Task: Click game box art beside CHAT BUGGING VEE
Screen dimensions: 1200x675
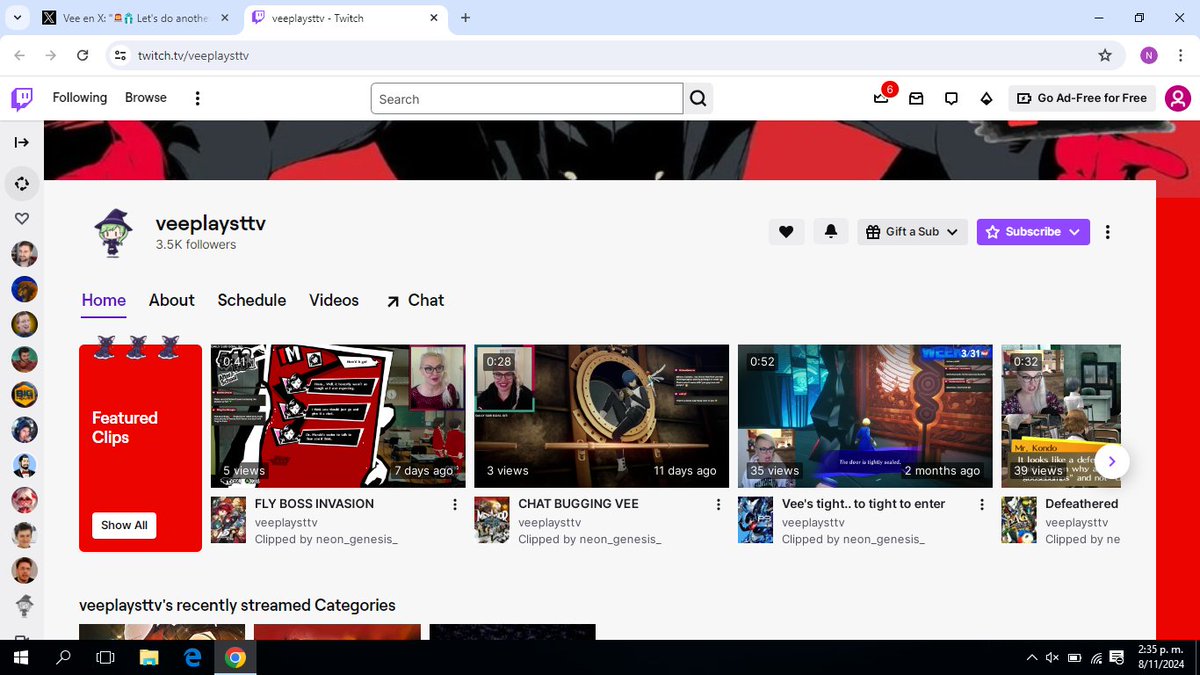Action: 492,520
